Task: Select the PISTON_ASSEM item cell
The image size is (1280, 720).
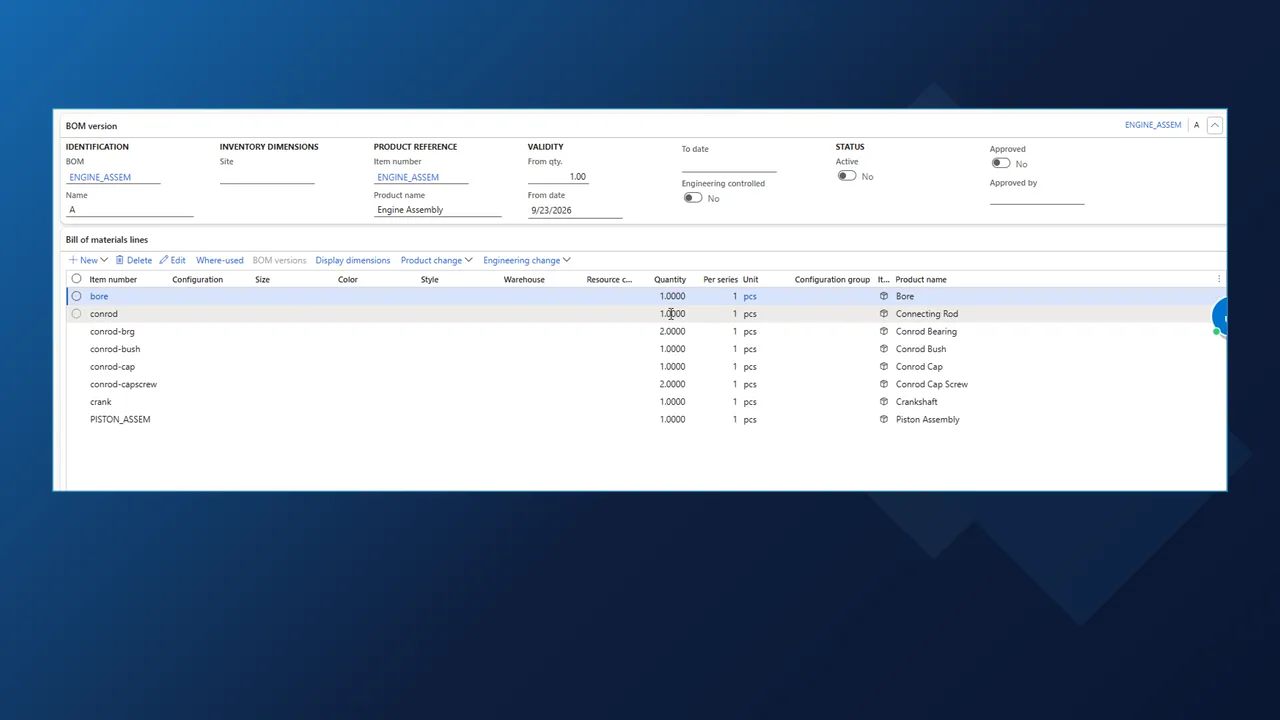Action: [120, 419]
